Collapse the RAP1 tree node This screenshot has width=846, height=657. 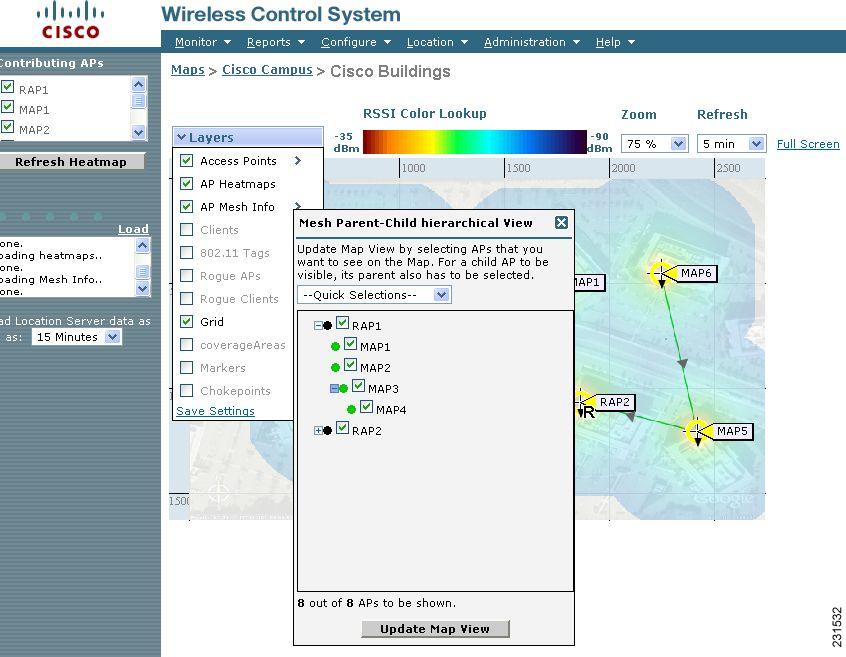[318, 325]
